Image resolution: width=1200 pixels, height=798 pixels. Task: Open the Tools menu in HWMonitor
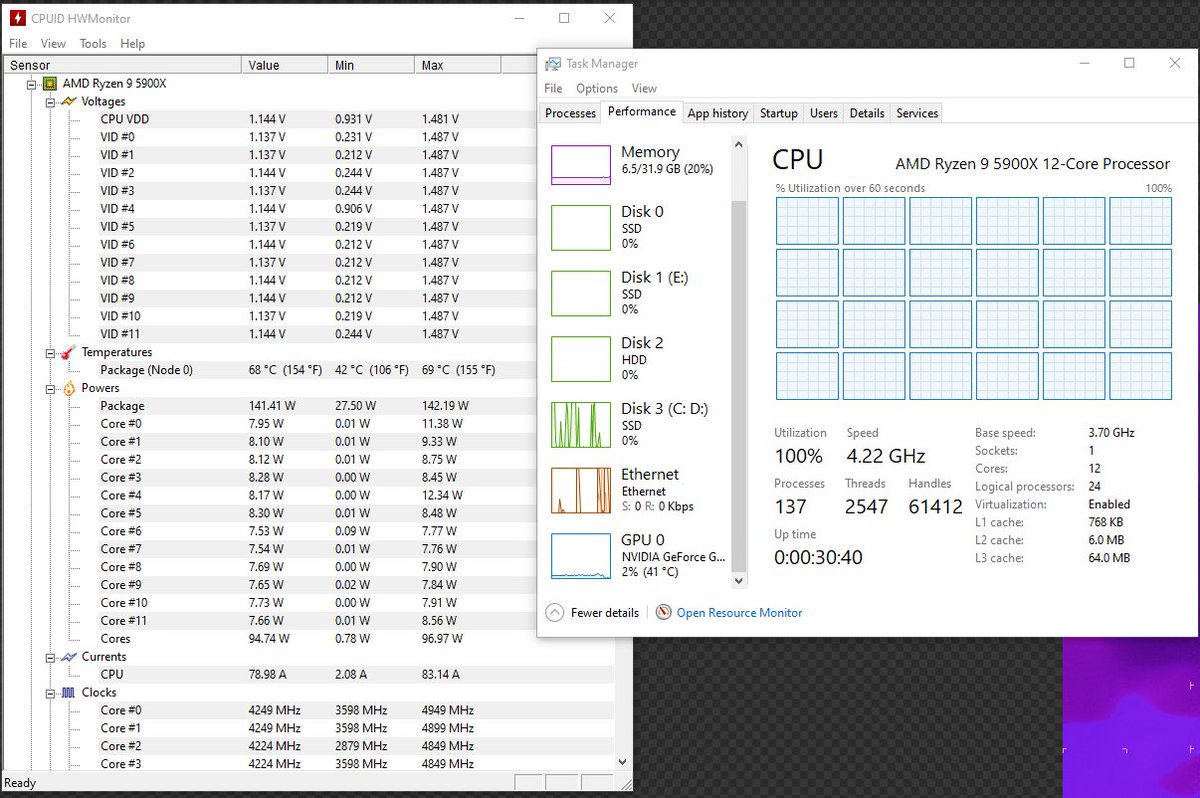click(93, 44)
